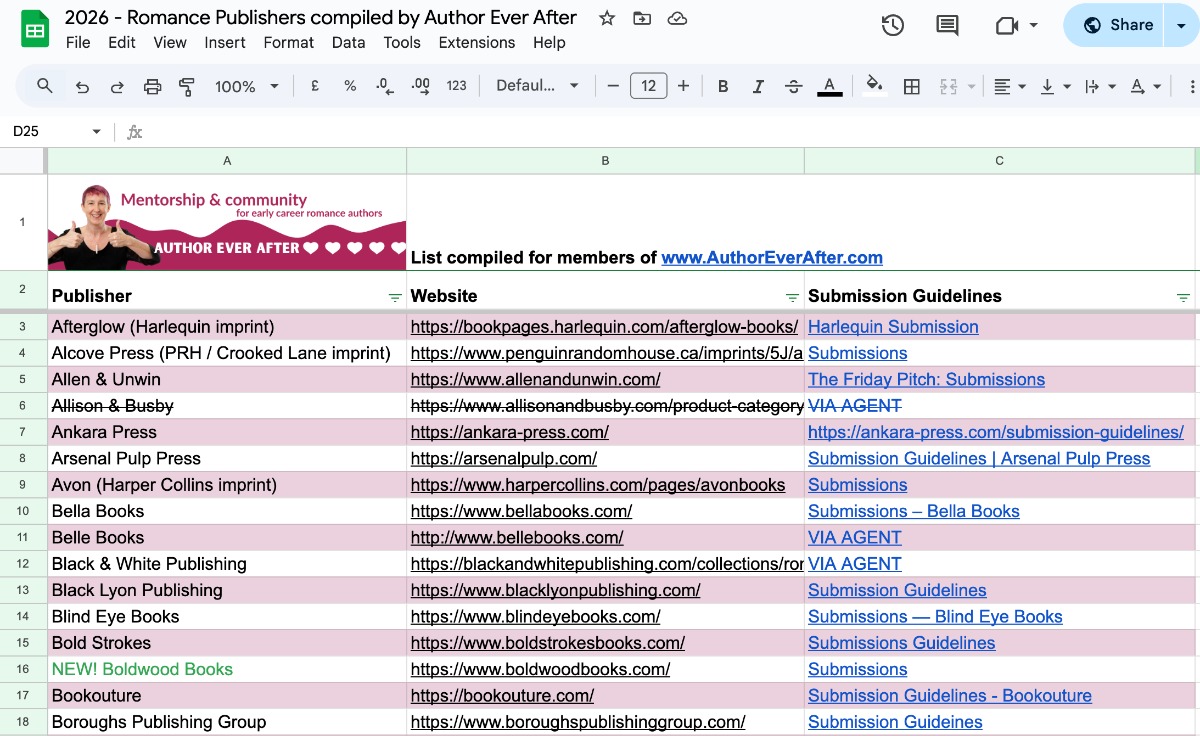
Task: Open the Publisher column filter
Action: (394, 297)
